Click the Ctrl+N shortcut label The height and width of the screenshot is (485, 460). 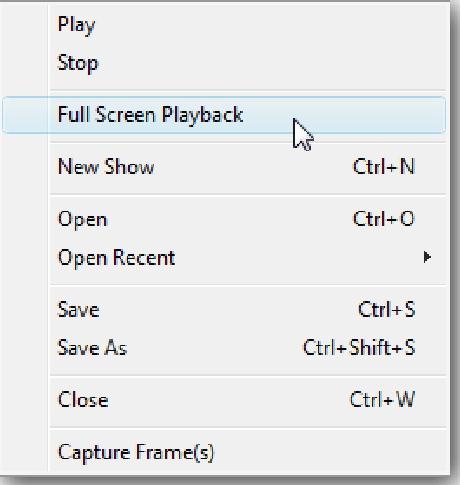(x=384, y=166)
